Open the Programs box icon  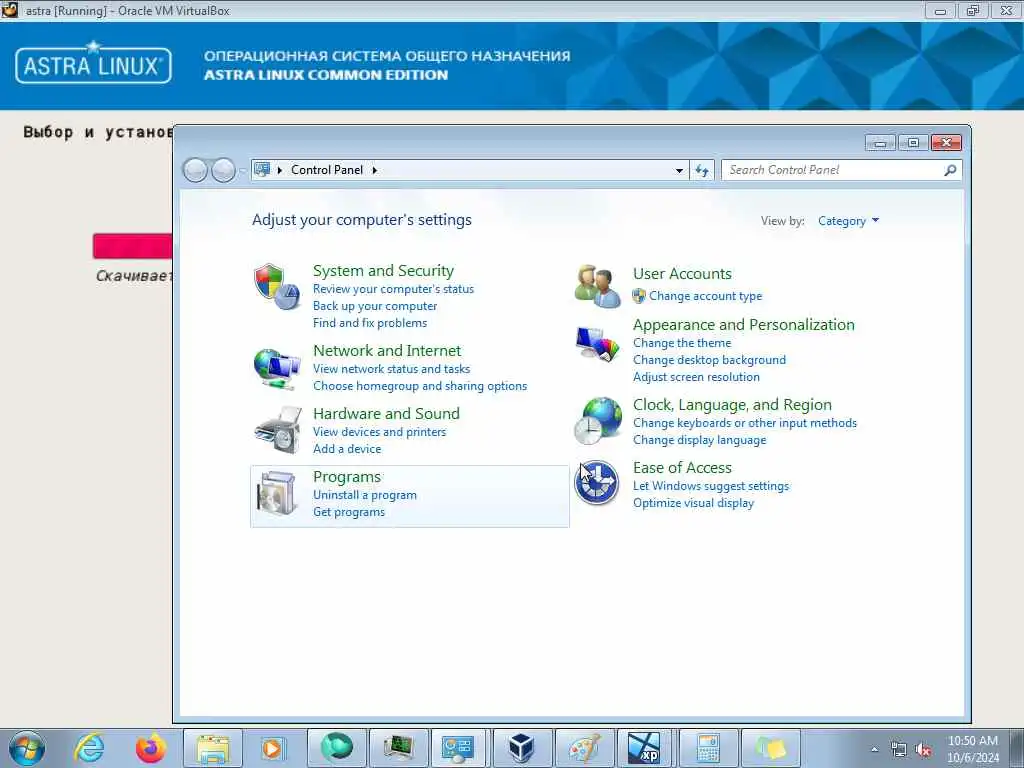click(277, 493)
